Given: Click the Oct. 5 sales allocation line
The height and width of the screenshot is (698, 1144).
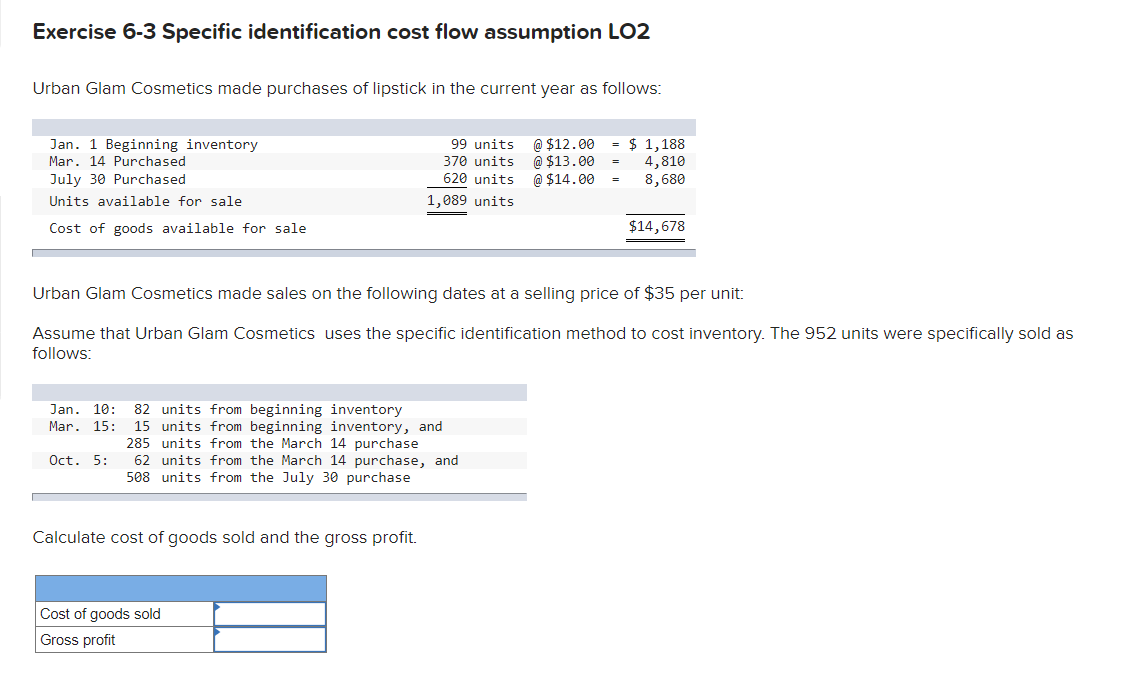Looking at the screenshot, I should coord(252,460).
